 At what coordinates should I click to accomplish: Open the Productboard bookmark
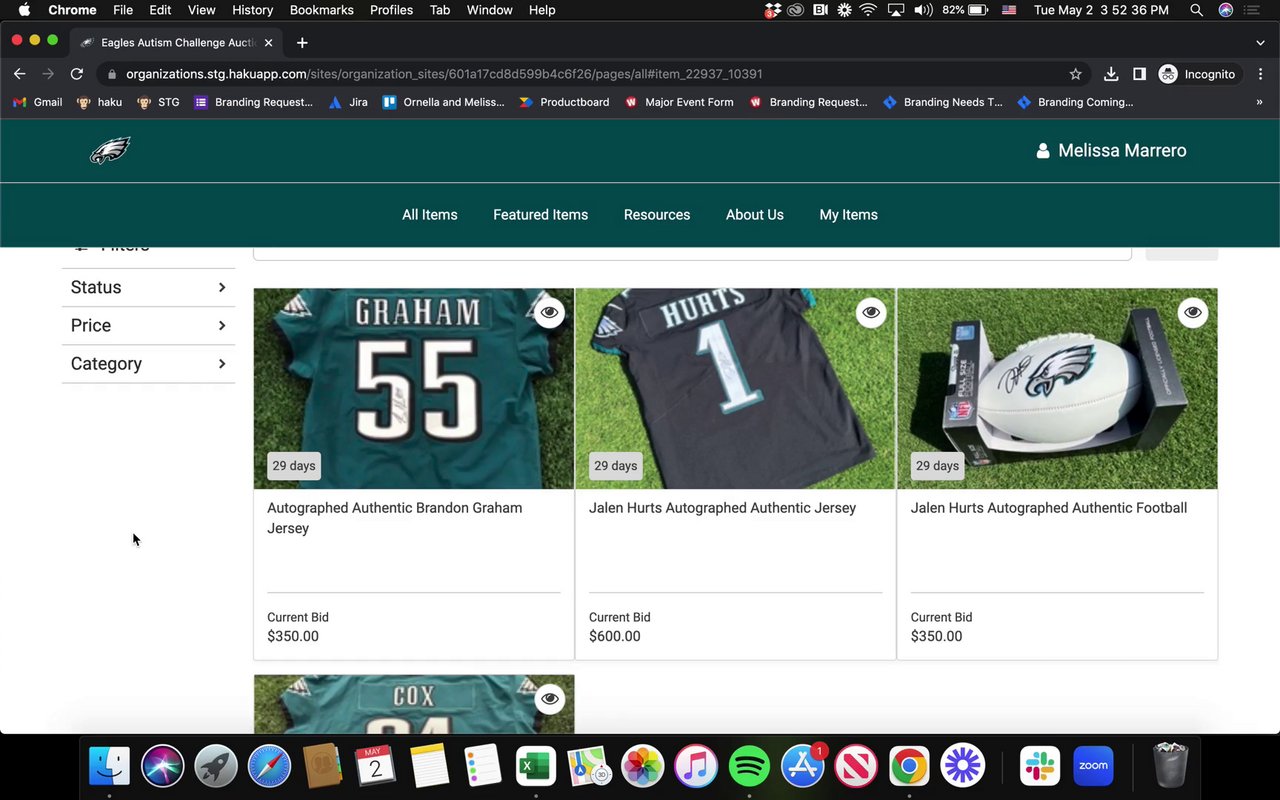point(564,102)
